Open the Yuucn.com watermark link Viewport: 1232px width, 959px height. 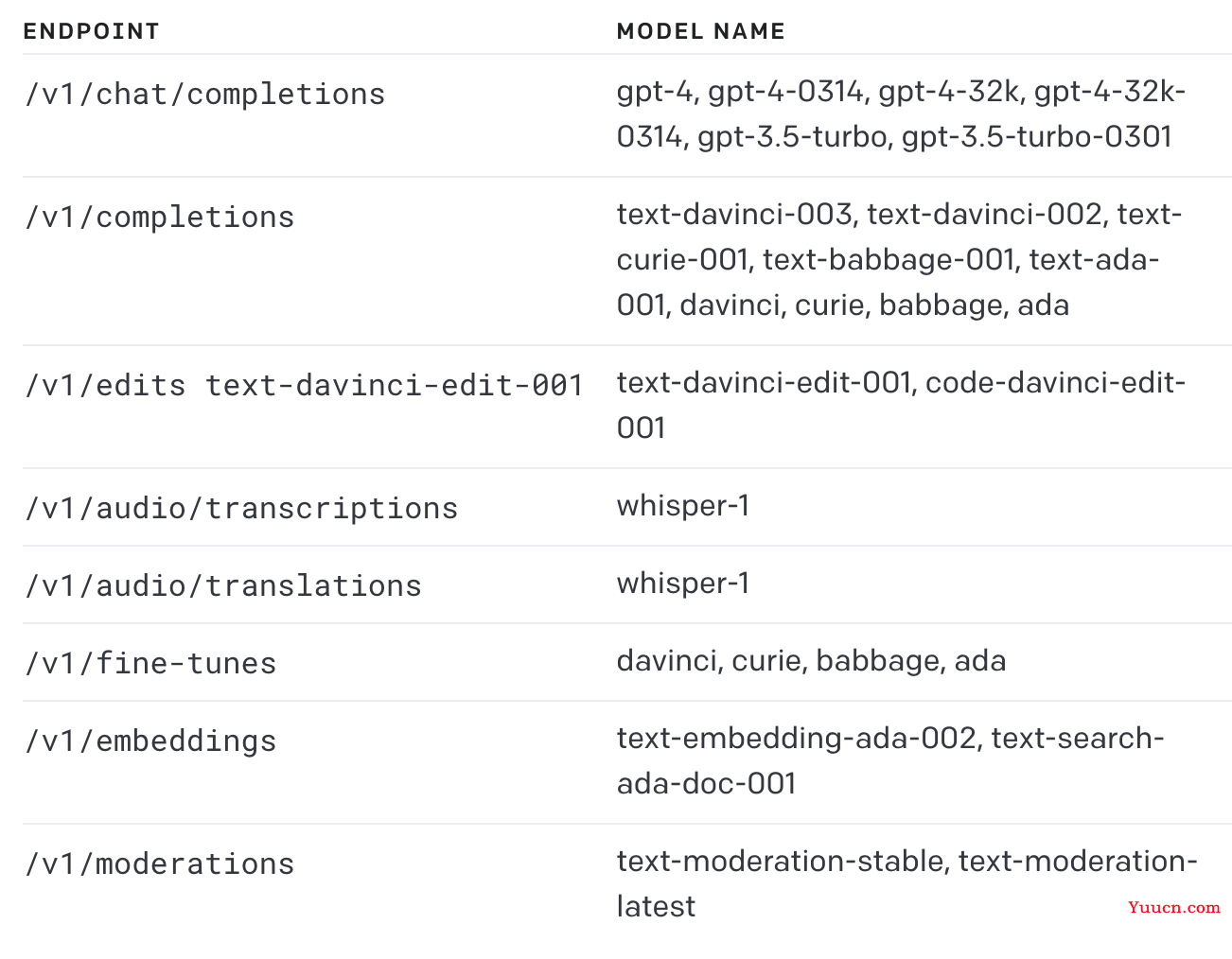pos(1173,907)
